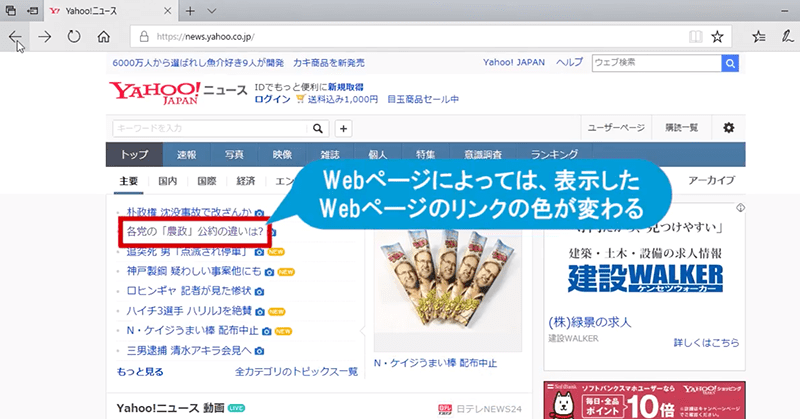The image size is (800, 419).
Task: Expand the tab preview chevron
Action: click(212, 11)
